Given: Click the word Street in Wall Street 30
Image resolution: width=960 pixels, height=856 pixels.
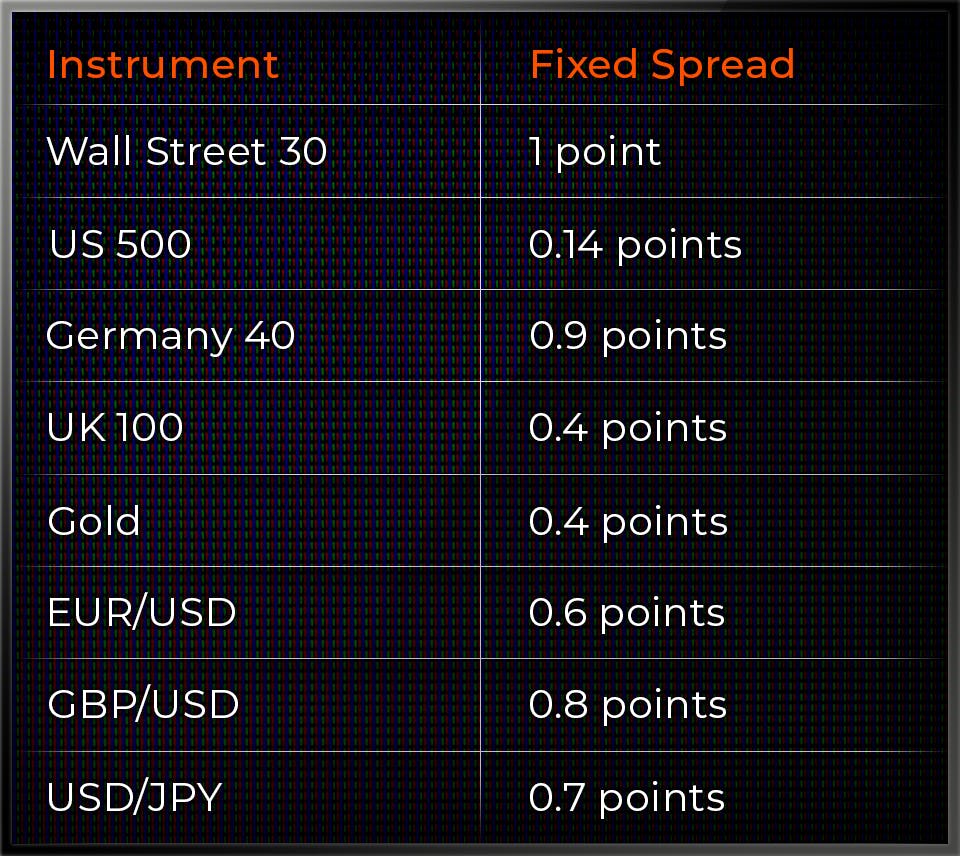Looking at the screenshot, I should pyautogui.click(x=206, y=152).
